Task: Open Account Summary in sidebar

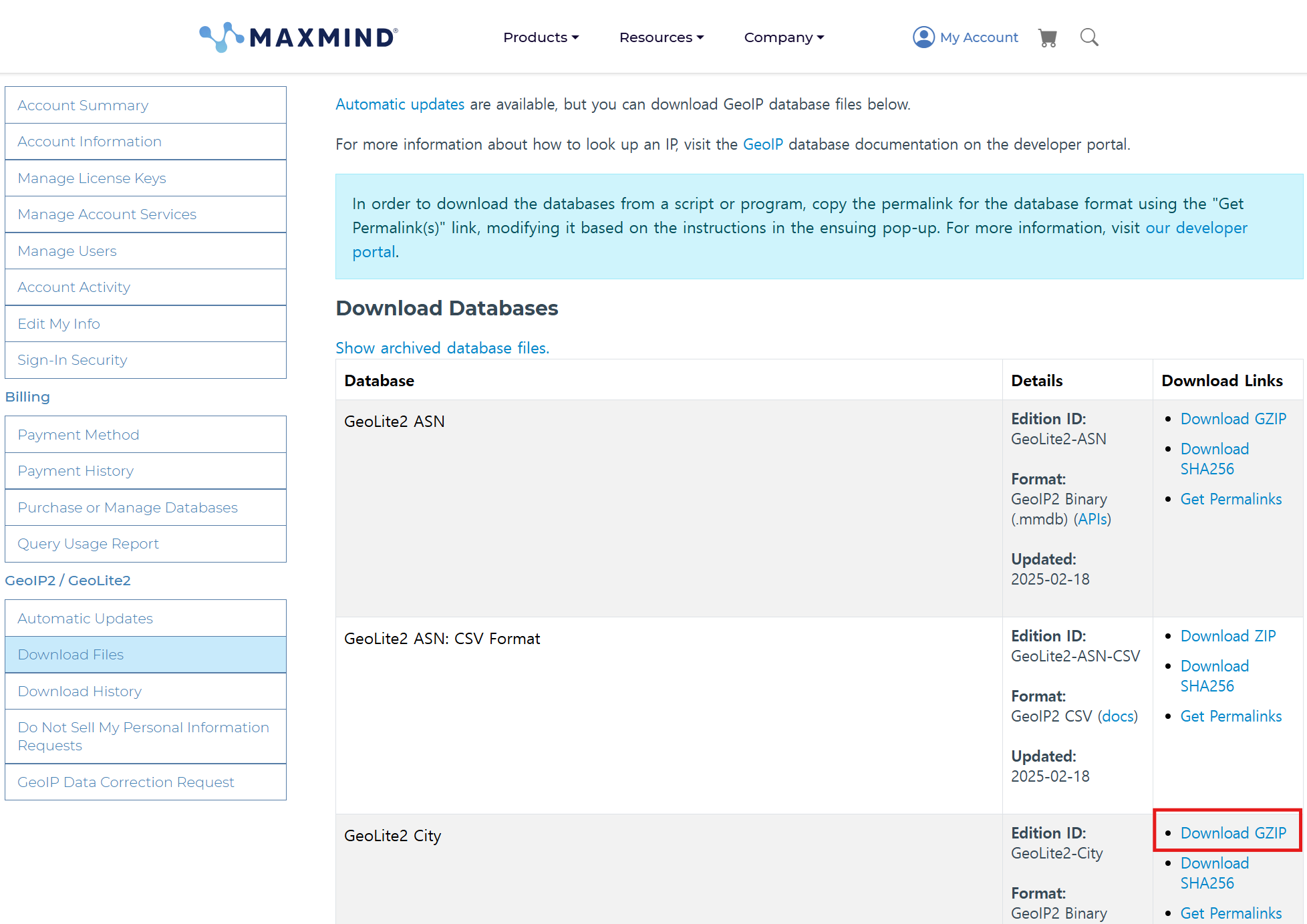Action: 83,106
